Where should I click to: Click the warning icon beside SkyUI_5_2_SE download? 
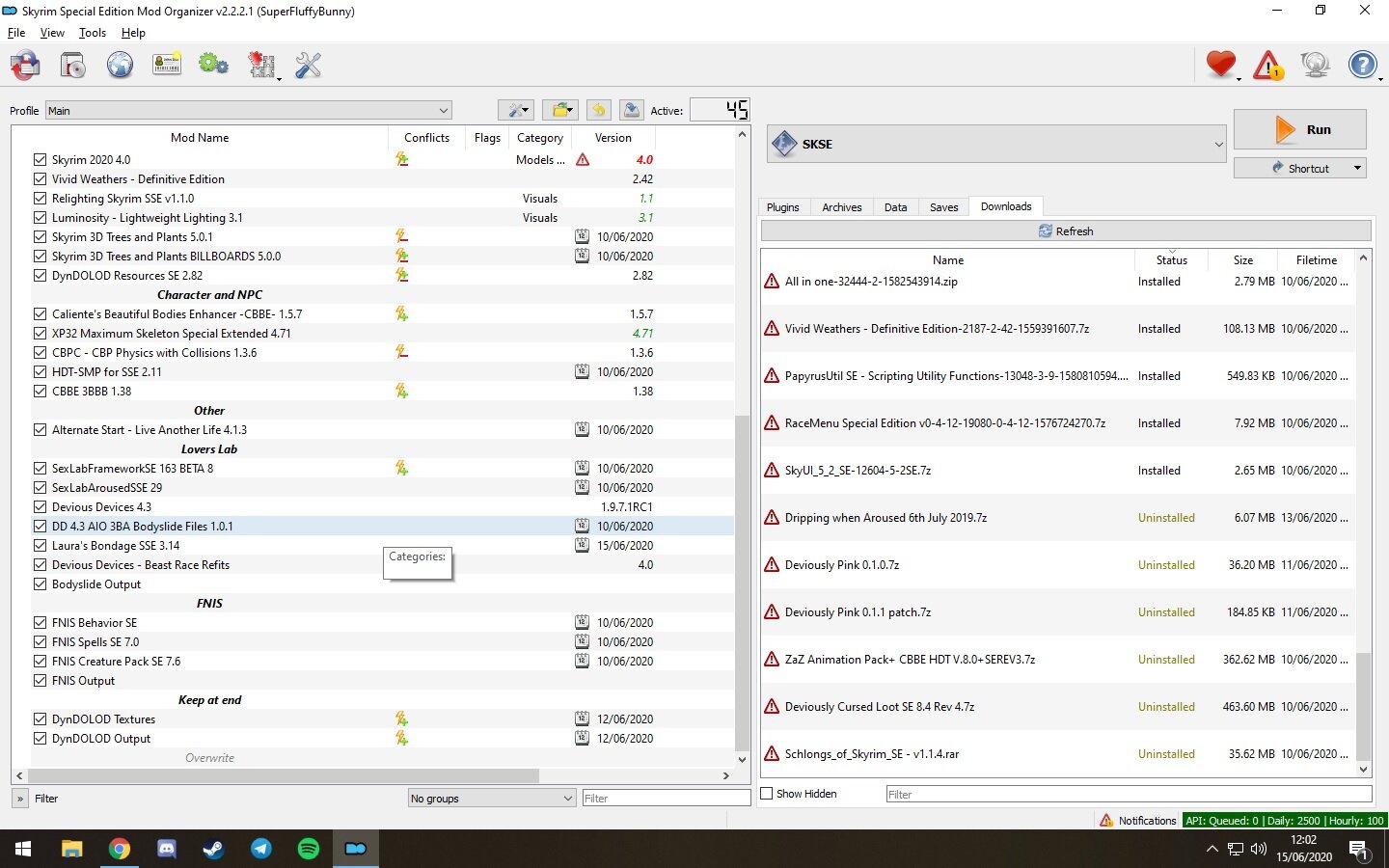point(772,471)
